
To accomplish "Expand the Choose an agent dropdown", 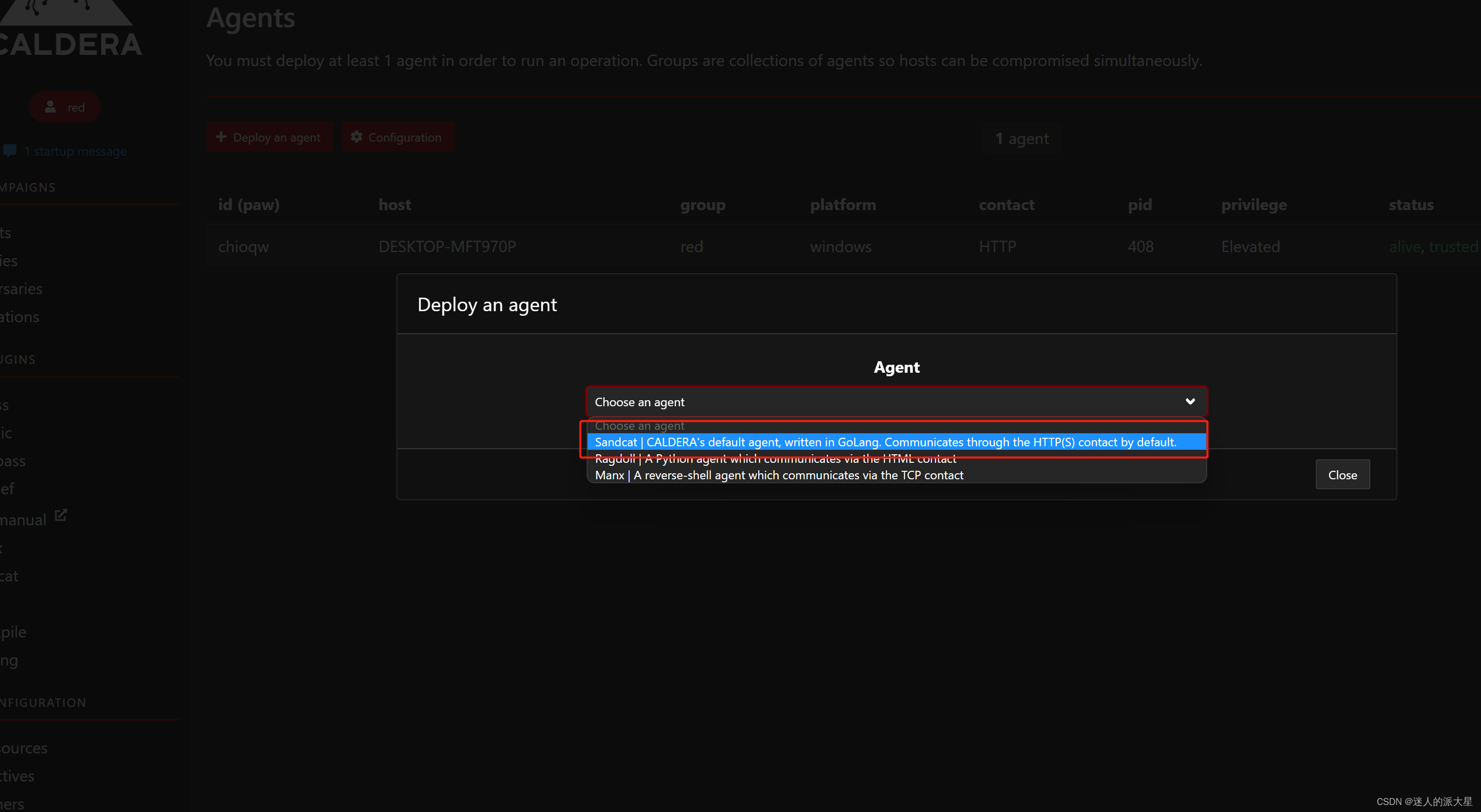I will [895, 401].
